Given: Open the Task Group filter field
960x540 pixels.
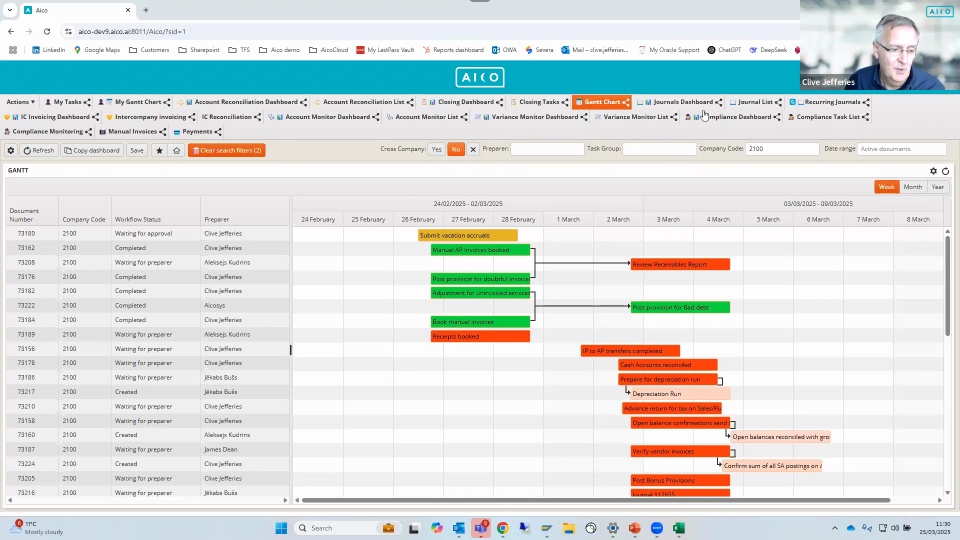Looking at the screenshot, I should [658, 149].
